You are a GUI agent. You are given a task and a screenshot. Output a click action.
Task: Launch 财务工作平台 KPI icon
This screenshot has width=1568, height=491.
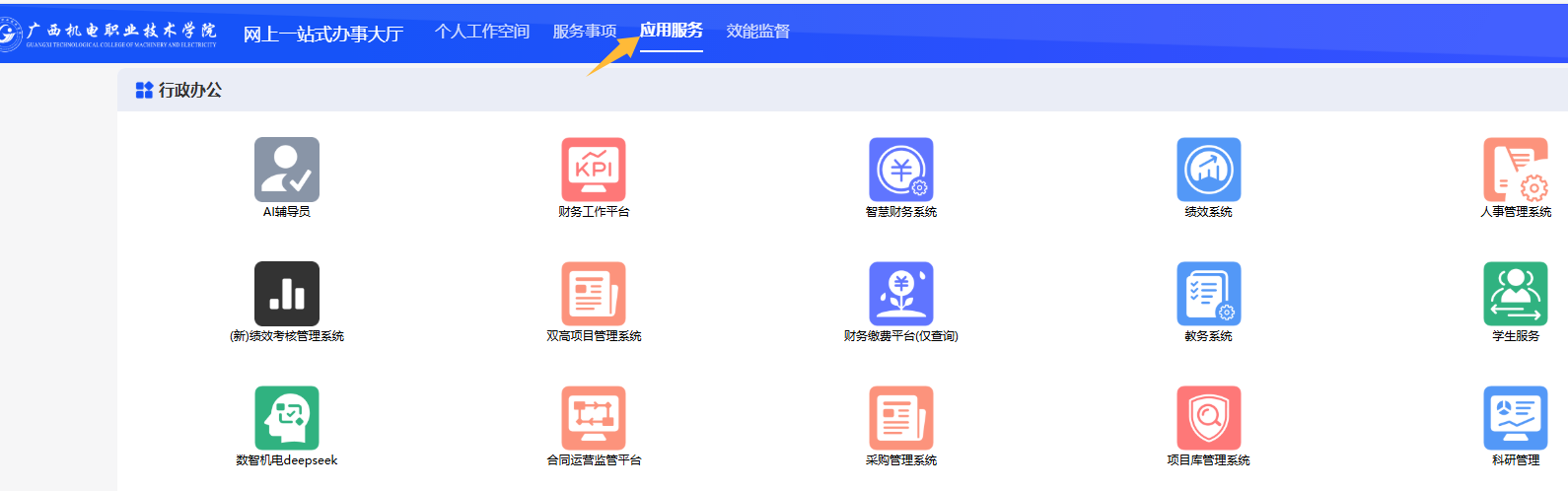tap(594, 170)
